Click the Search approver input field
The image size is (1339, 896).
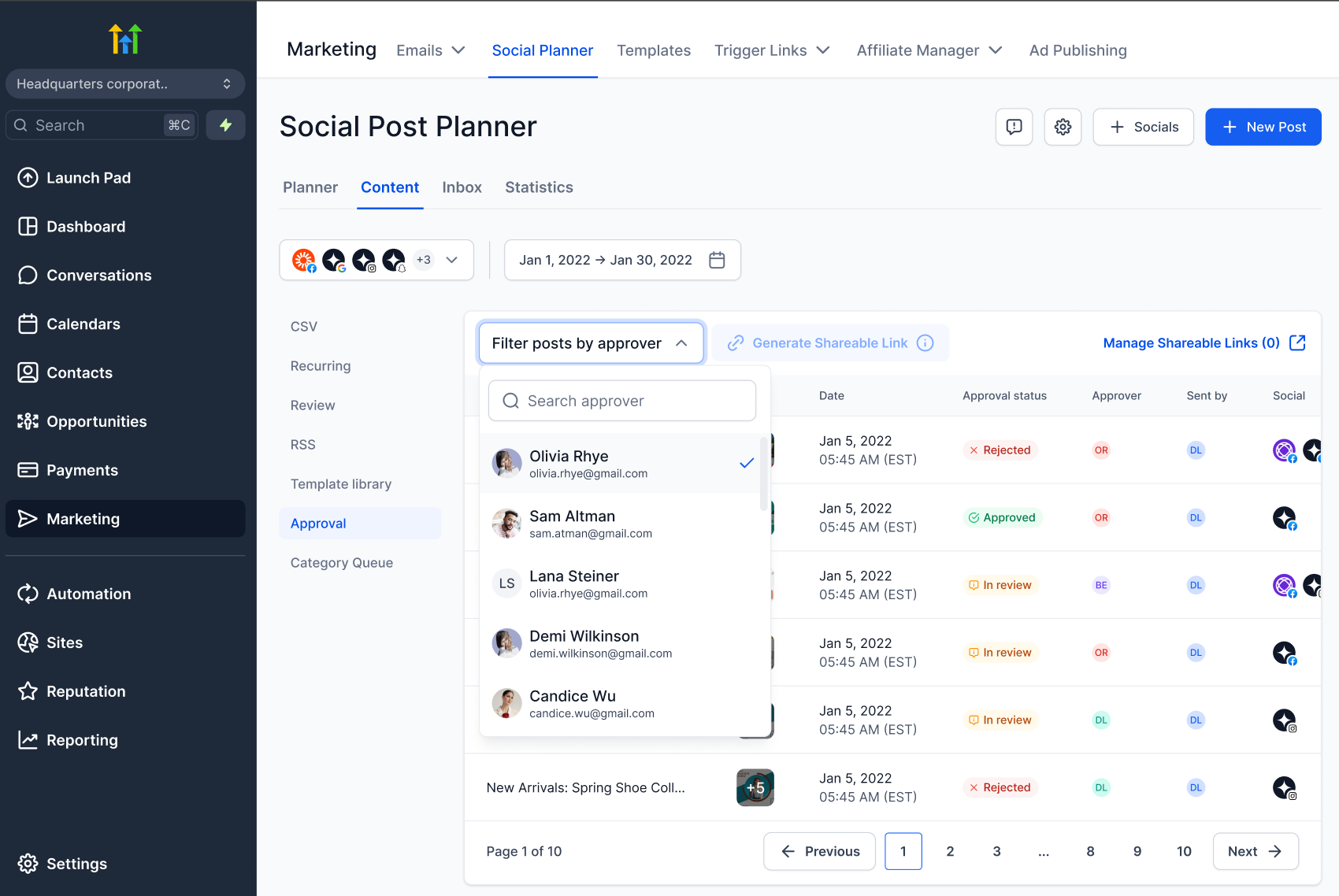[622, 401]
